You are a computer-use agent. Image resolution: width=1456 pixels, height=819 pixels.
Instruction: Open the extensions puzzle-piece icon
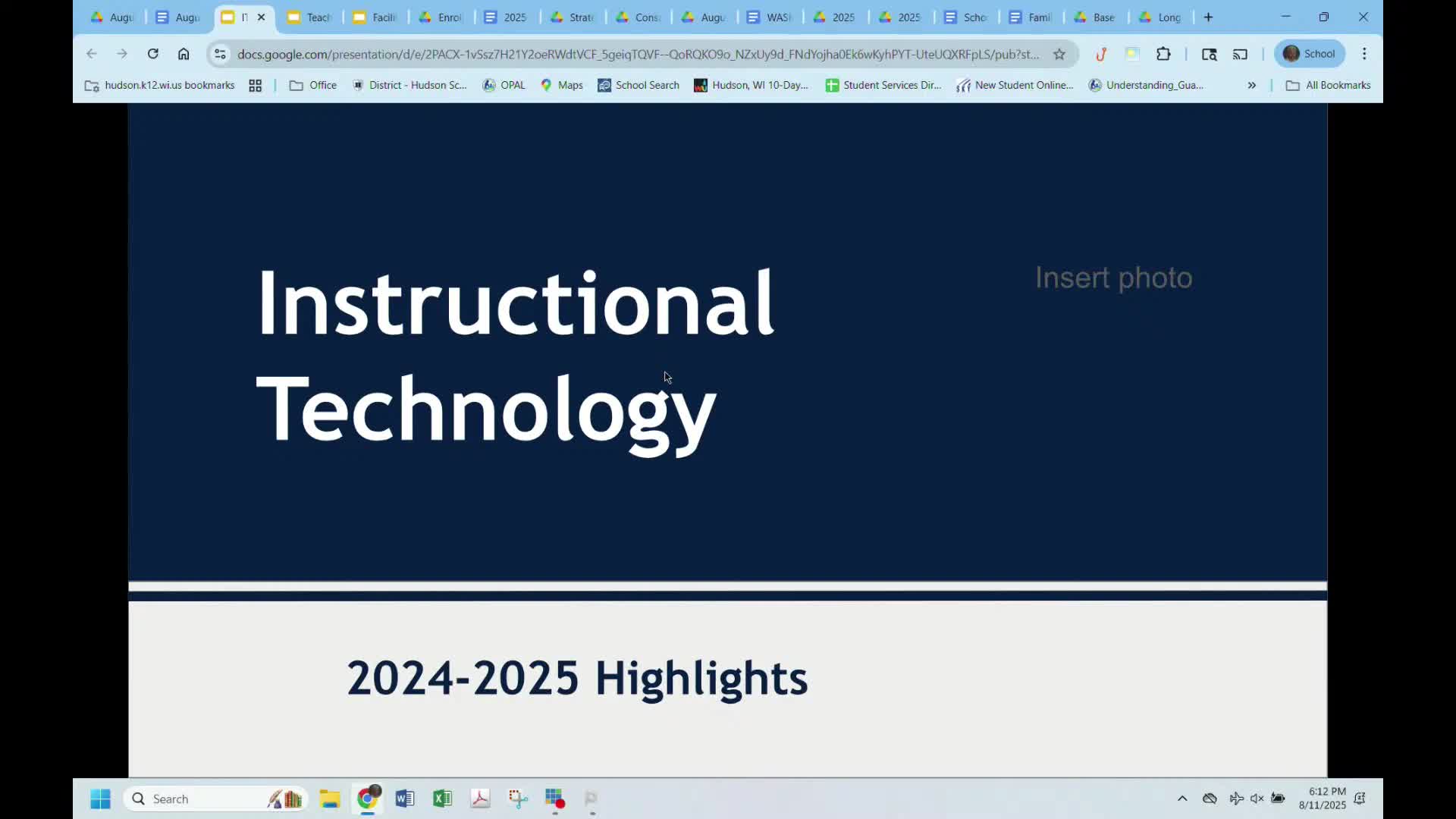tap(1163, 54)
